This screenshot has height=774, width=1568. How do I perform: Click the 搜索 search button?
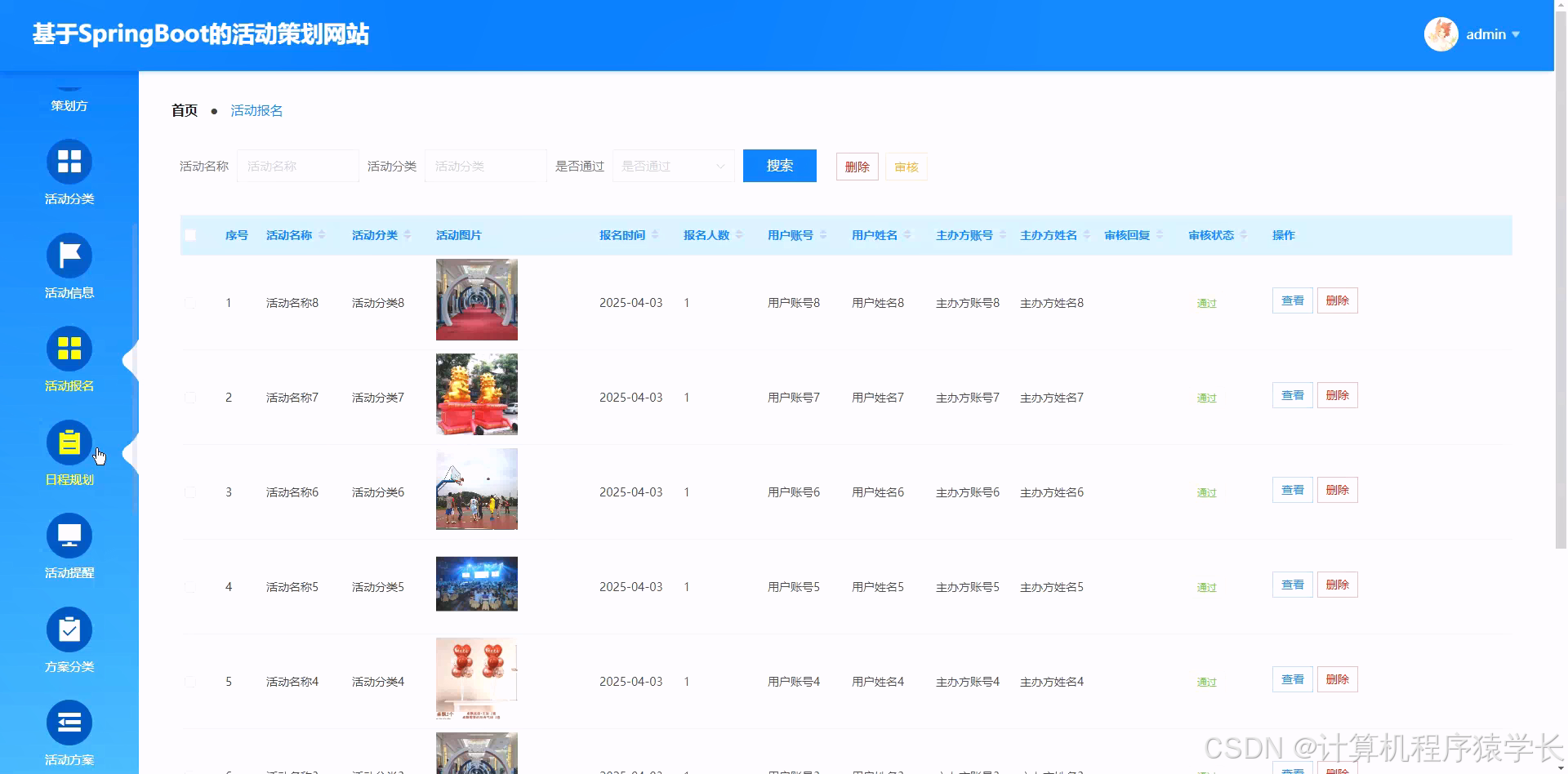(778, 166)
